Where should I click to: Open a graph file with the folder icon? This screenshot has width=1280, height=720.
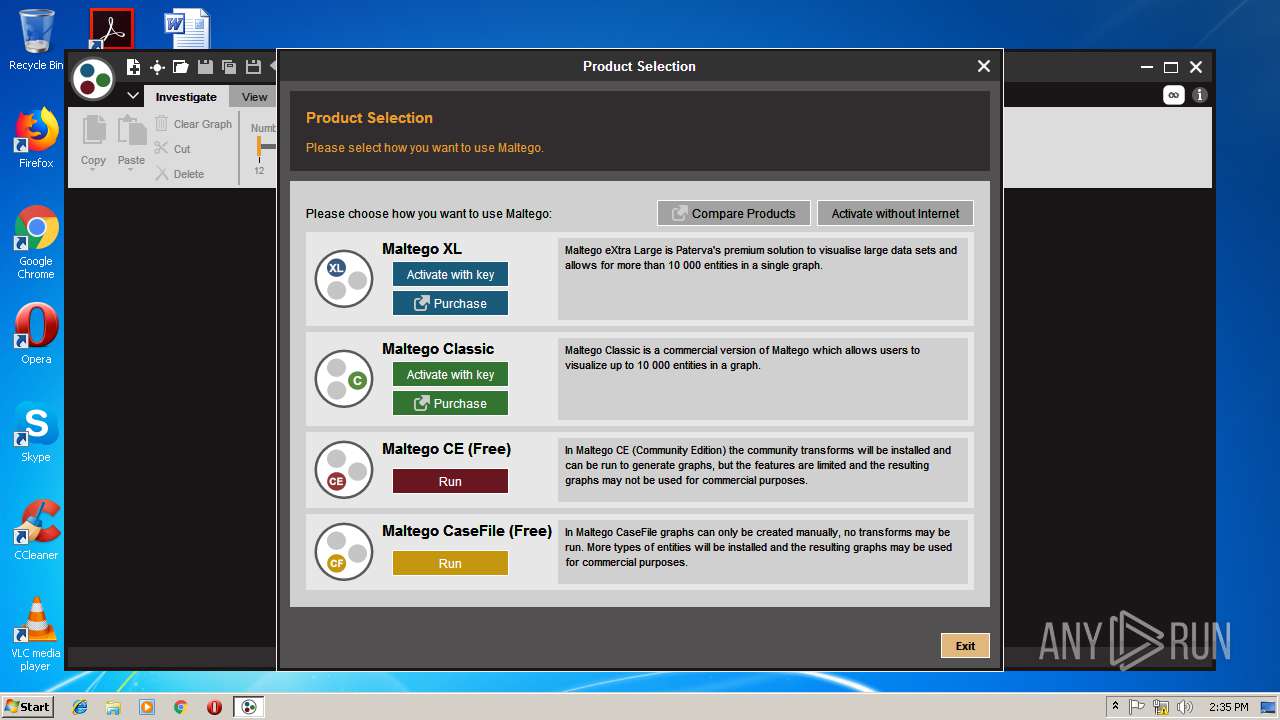181,67
